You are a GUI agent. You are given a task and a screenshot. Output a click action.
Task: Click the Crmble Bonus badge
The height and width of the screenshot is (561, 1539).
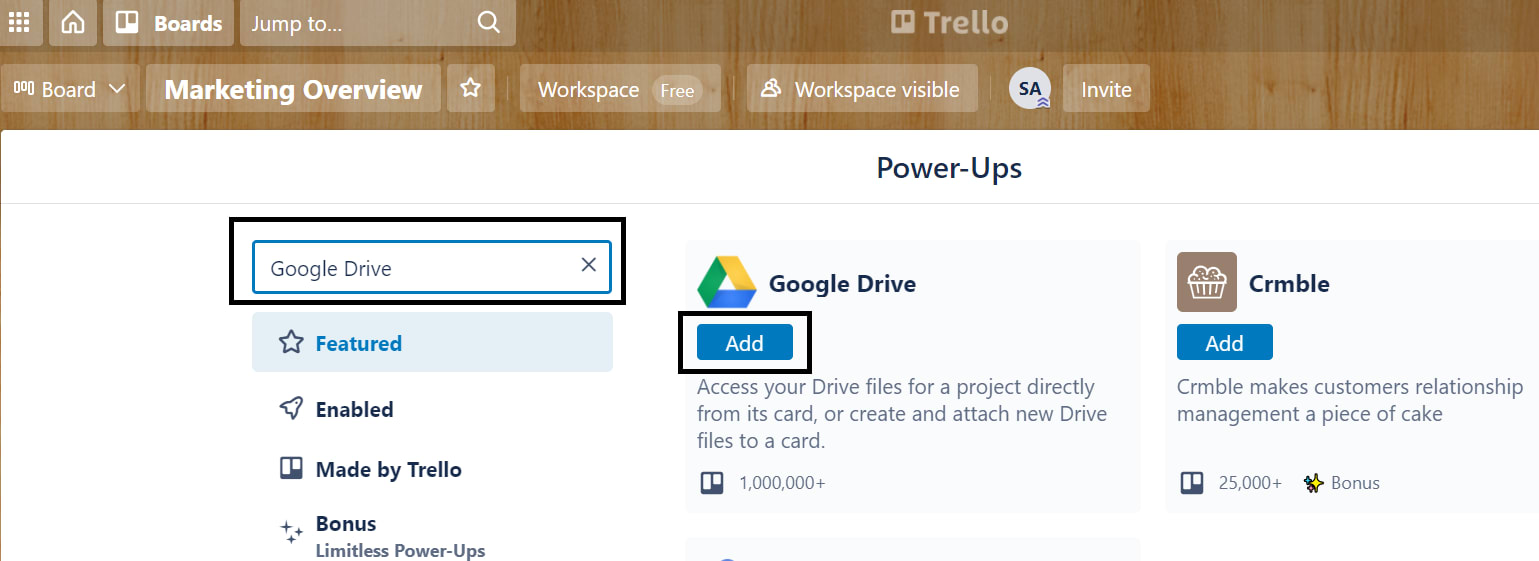[1342, 483]
